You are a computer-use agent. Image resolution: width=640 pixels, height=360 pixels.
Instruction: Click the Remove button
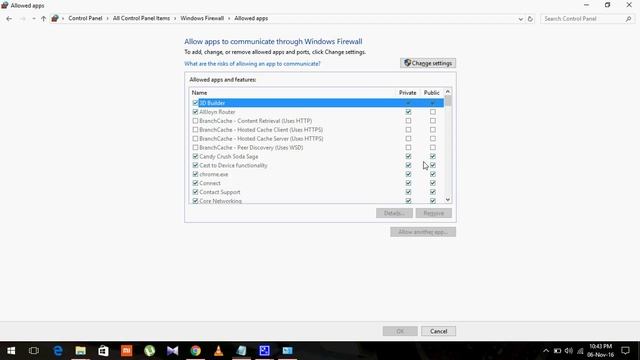[433, 213]
